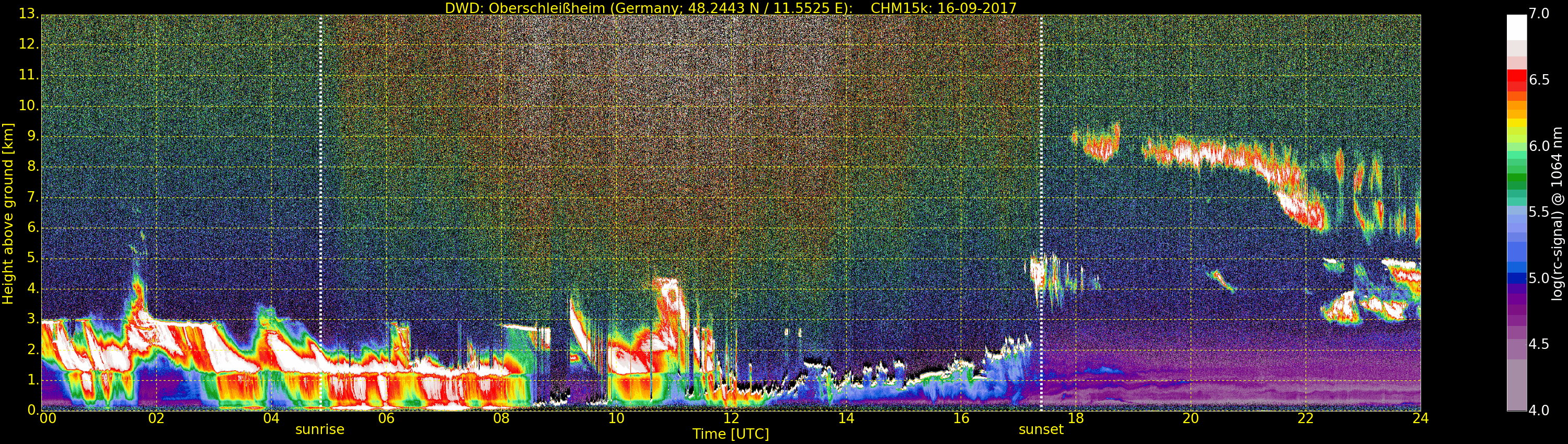Click the 13 km height tick label
Screen dimensions: 1568x444
(28, 14)
